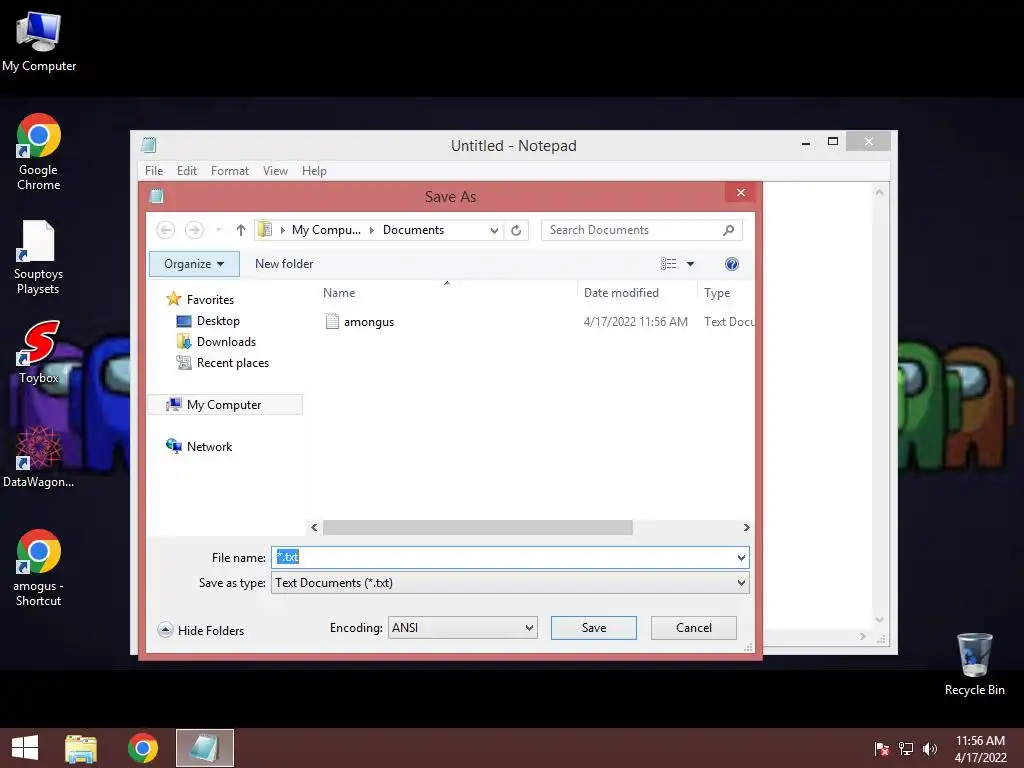Open Souptoys Playsets desktop shortcut

[38, 257]
